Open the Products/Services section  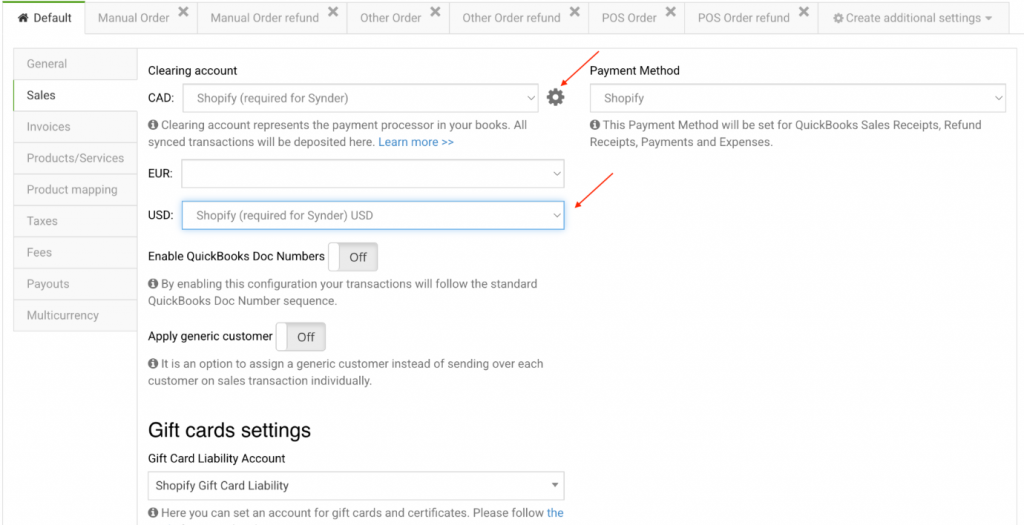click(x=75, y=158)
